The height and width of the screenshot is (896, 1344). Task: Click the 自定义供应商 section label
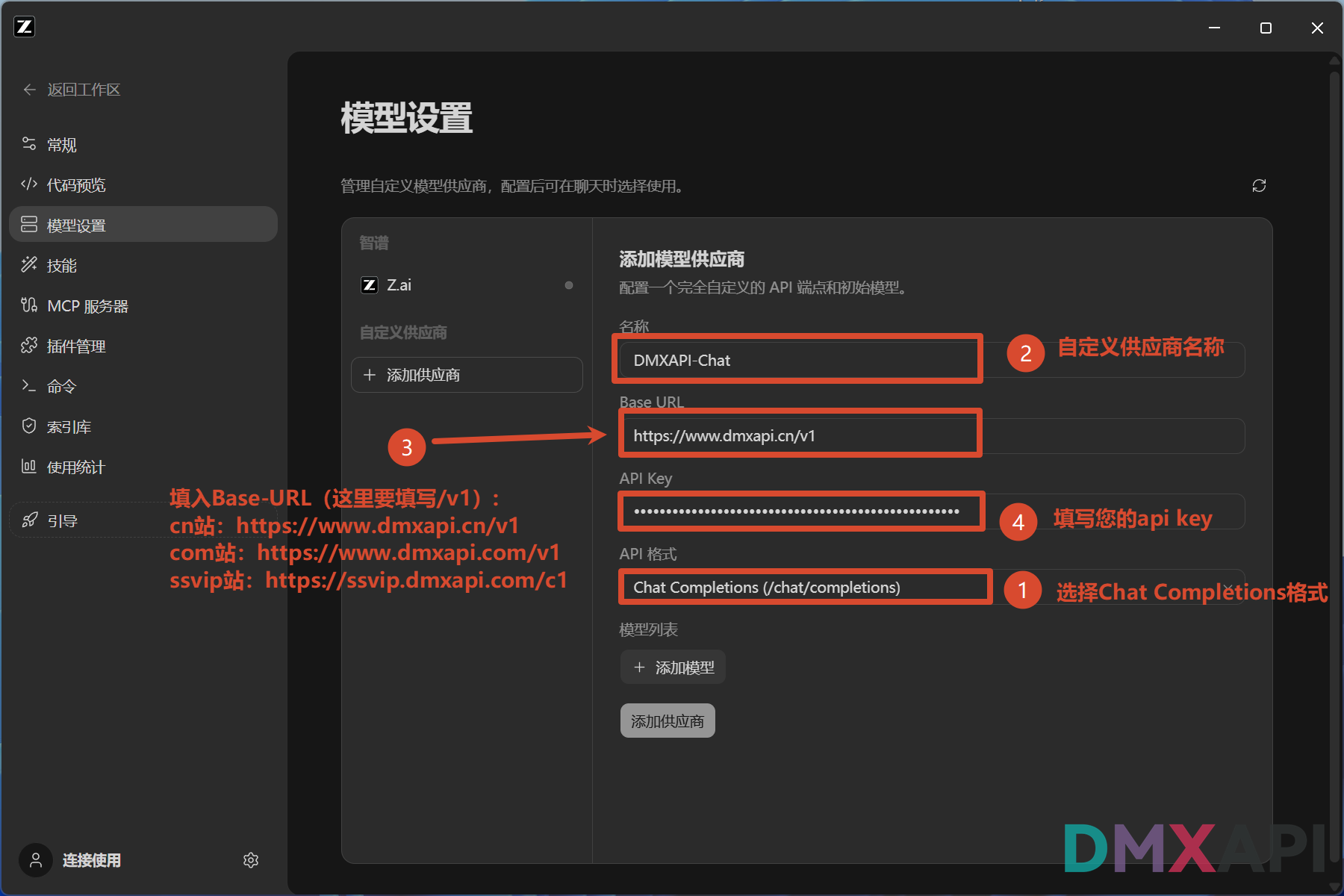point(403,332)
